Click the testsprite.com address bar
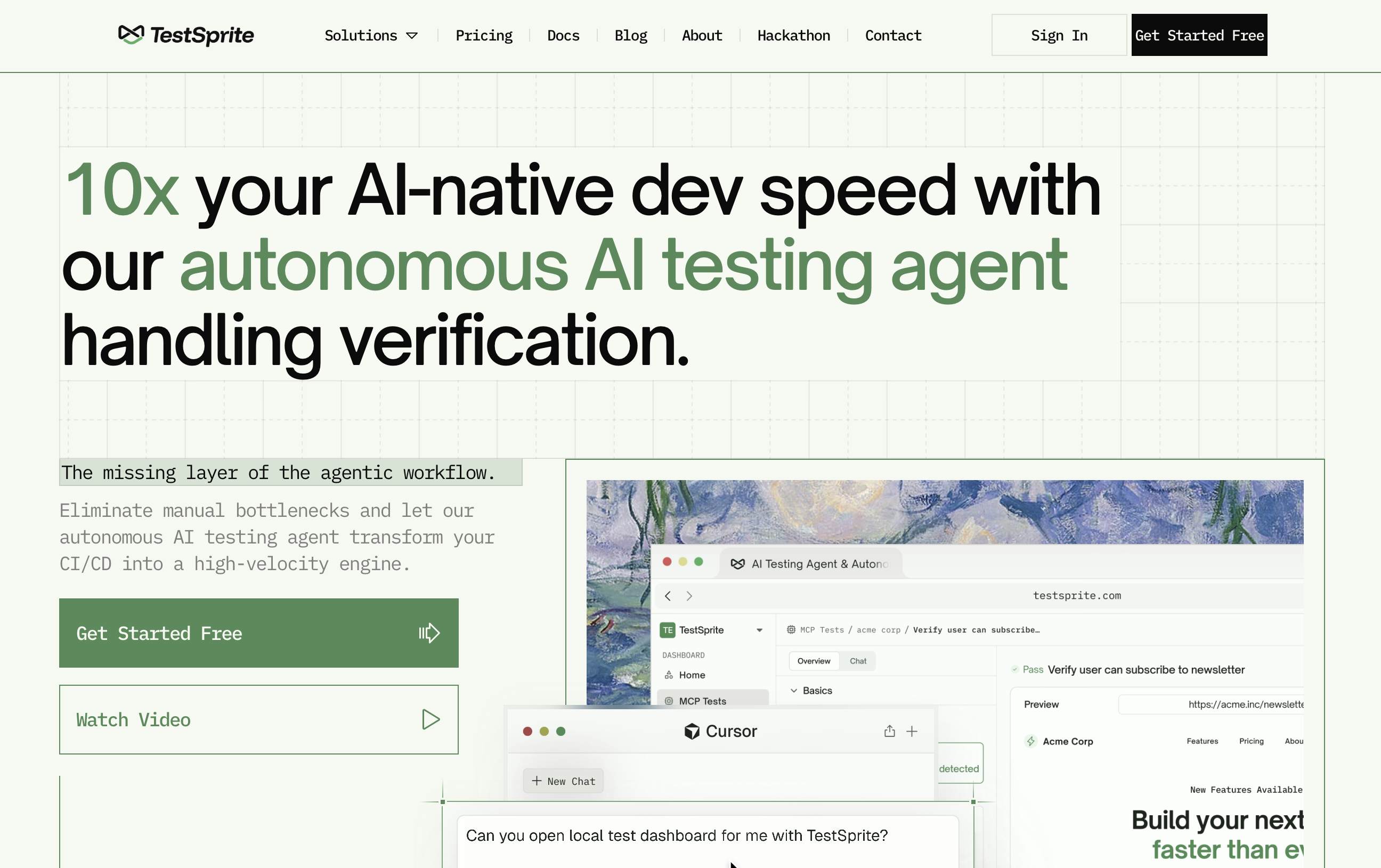 click(1076, 596)
